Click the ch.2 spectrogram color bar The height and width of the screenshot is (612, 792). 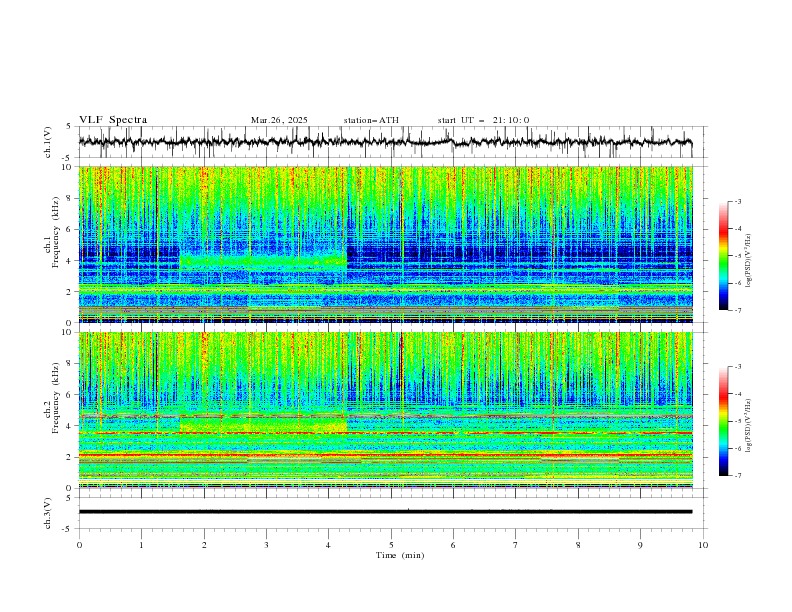pyautogui.click(x=723, y=421)
